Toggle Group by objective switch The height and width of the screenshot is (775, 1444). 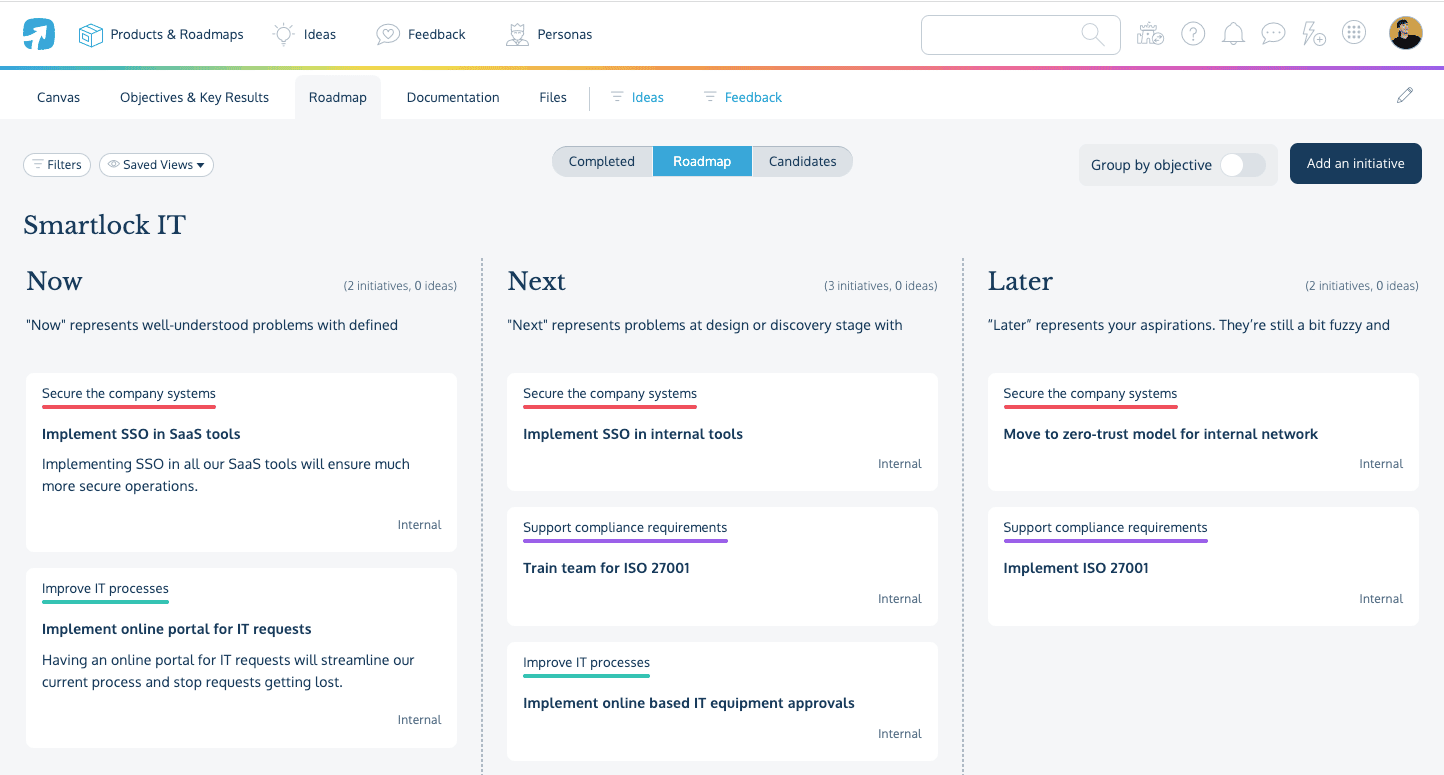coord(1242,165)
